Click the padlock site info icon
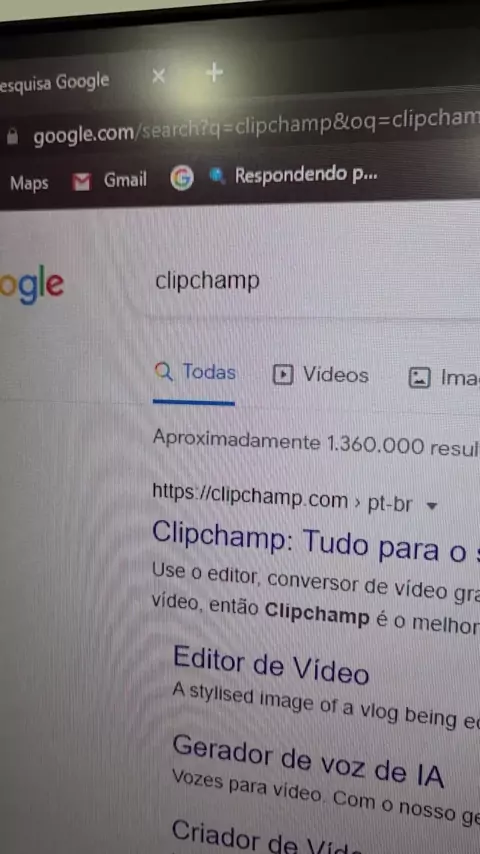This screenshot has width=480, height=854. coord(12,136)
